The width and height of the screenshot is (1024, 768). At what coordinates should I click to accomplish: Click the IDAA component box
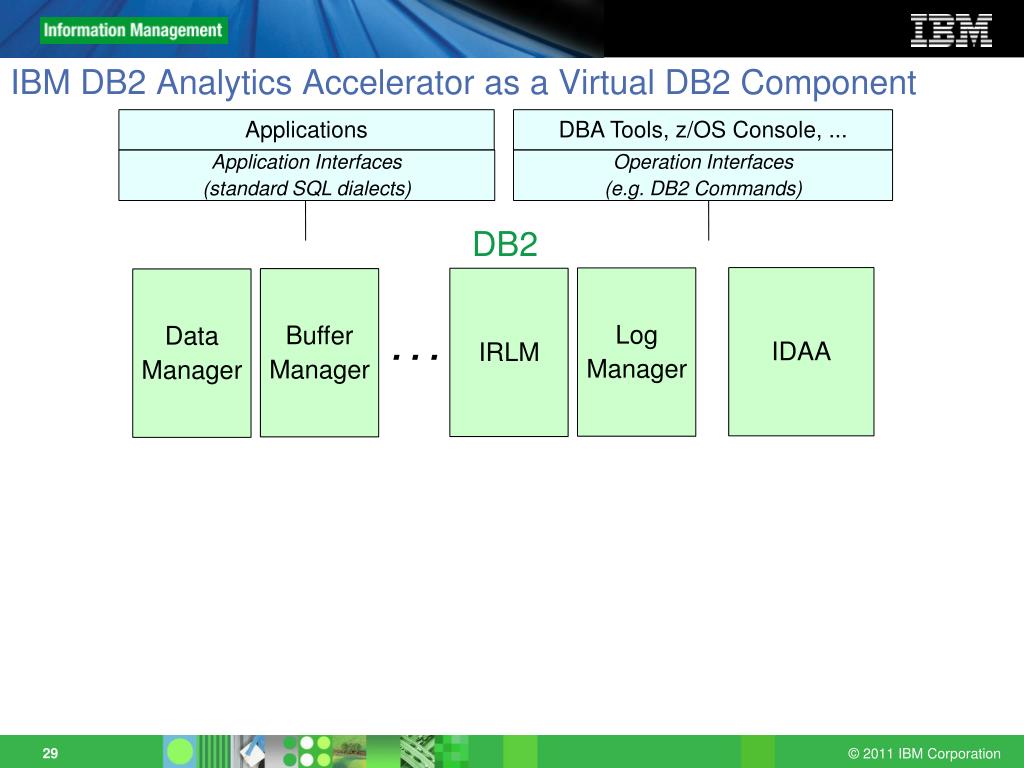tap(801, 351)
